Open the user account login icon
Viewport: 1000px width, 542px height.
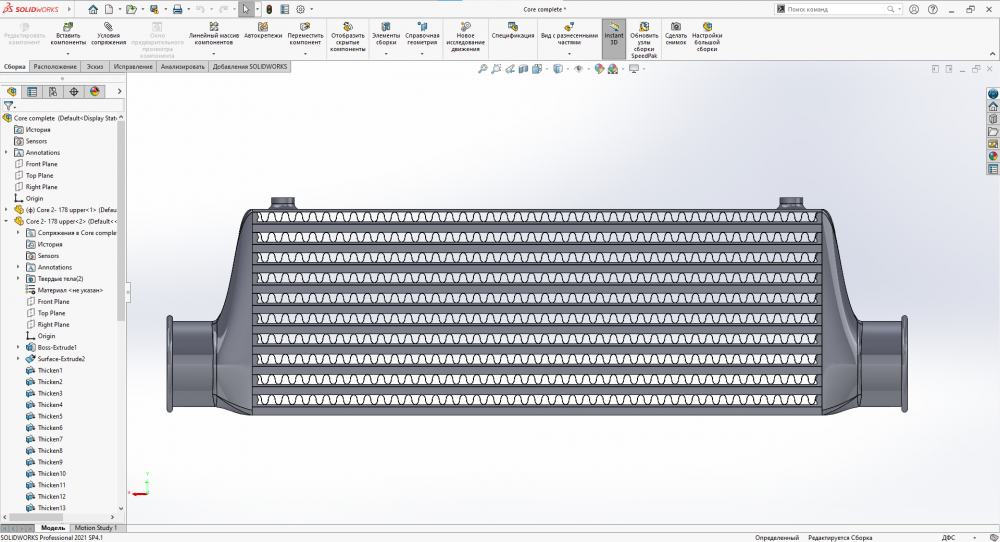click(x=915, y=9)
